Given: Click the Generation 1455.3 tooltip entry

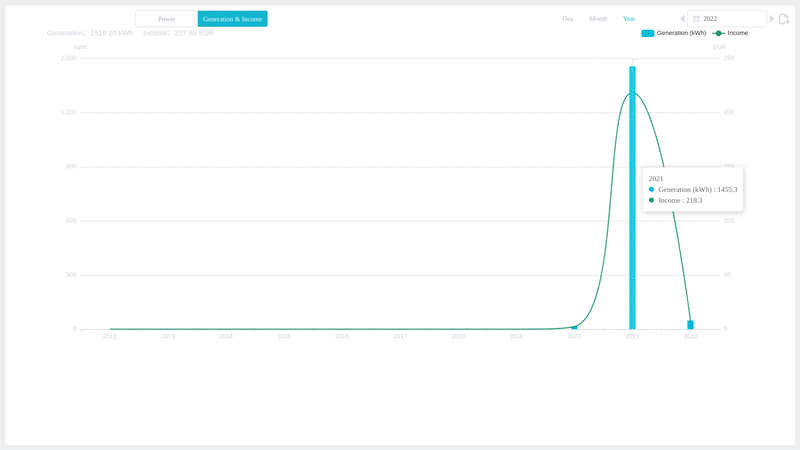Looking at the screenshot, I should pos(697,190).
